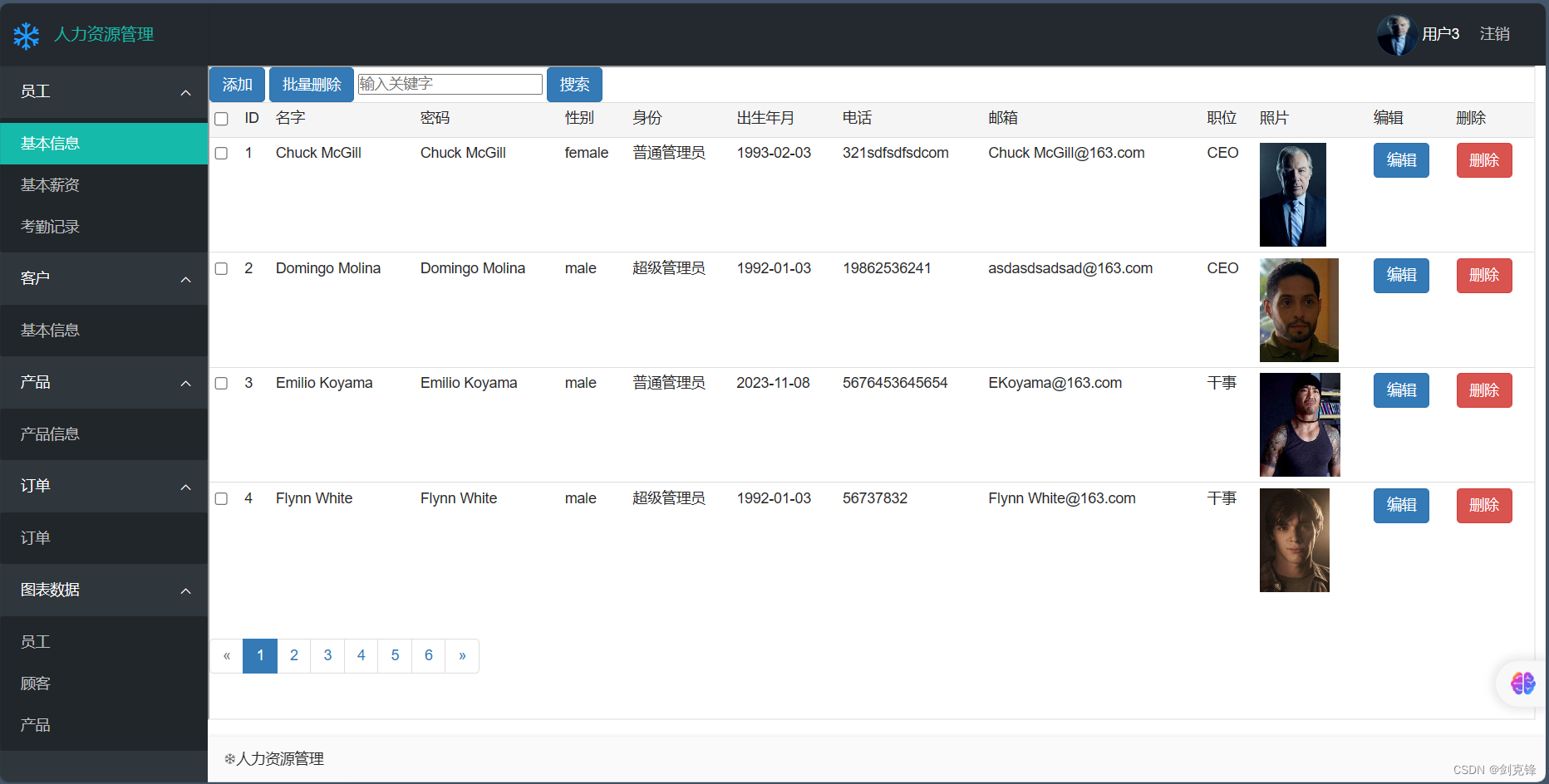Open the 考勤记录 sidebar menu item
This screenshot has width=1549, height=784.
pyautogui.click(x=50, y=226)
